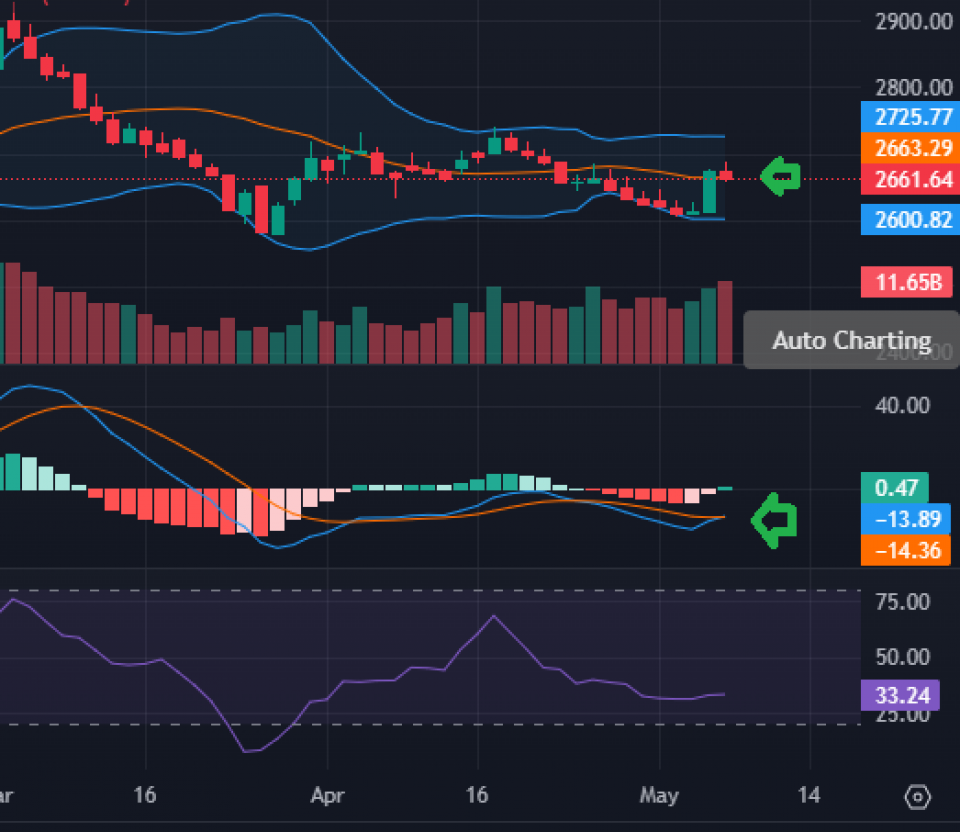
Task: Click the red 2661.64 current price label
Action: click(x=906, y=180)
